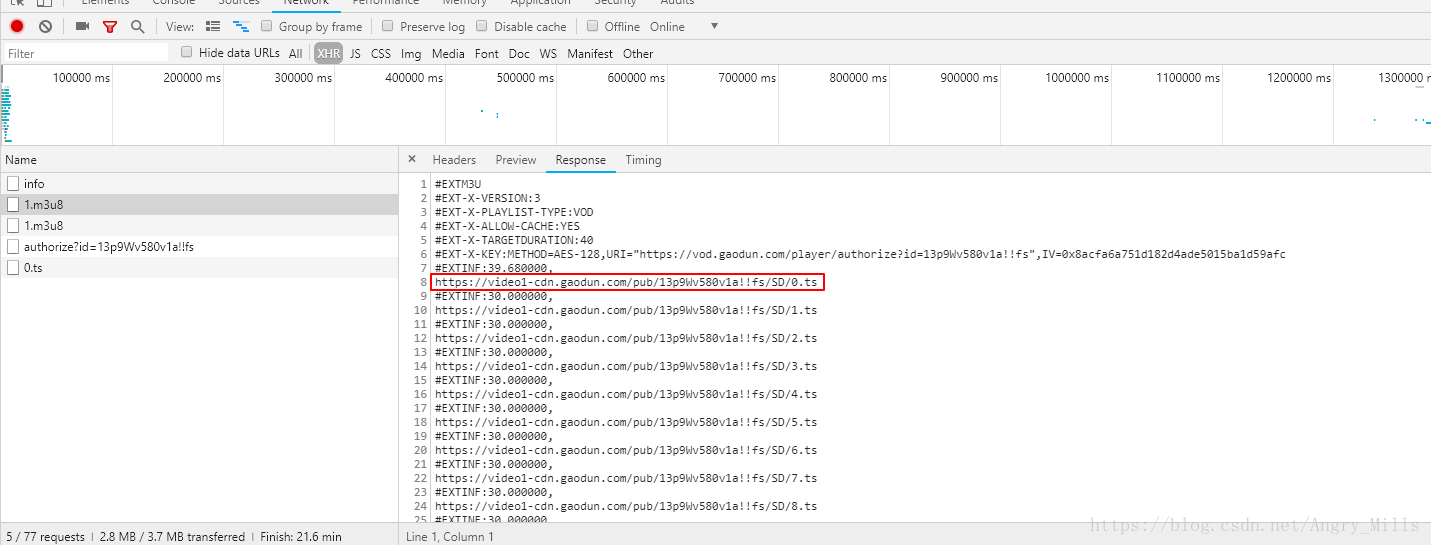Check Disable cache option
This screenshot has width=1431, height=545.
pos(482,26)
